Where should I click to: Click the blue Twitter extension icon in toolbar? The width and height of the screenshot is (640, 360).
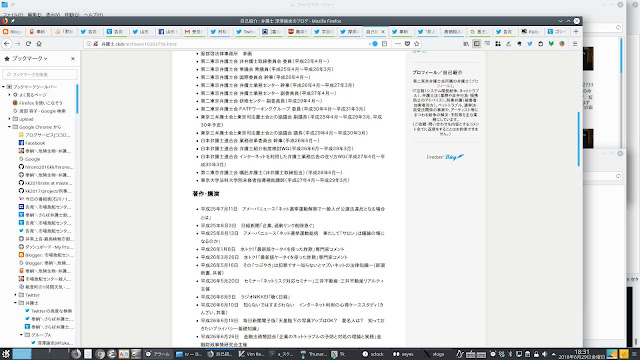coord(530,44)
